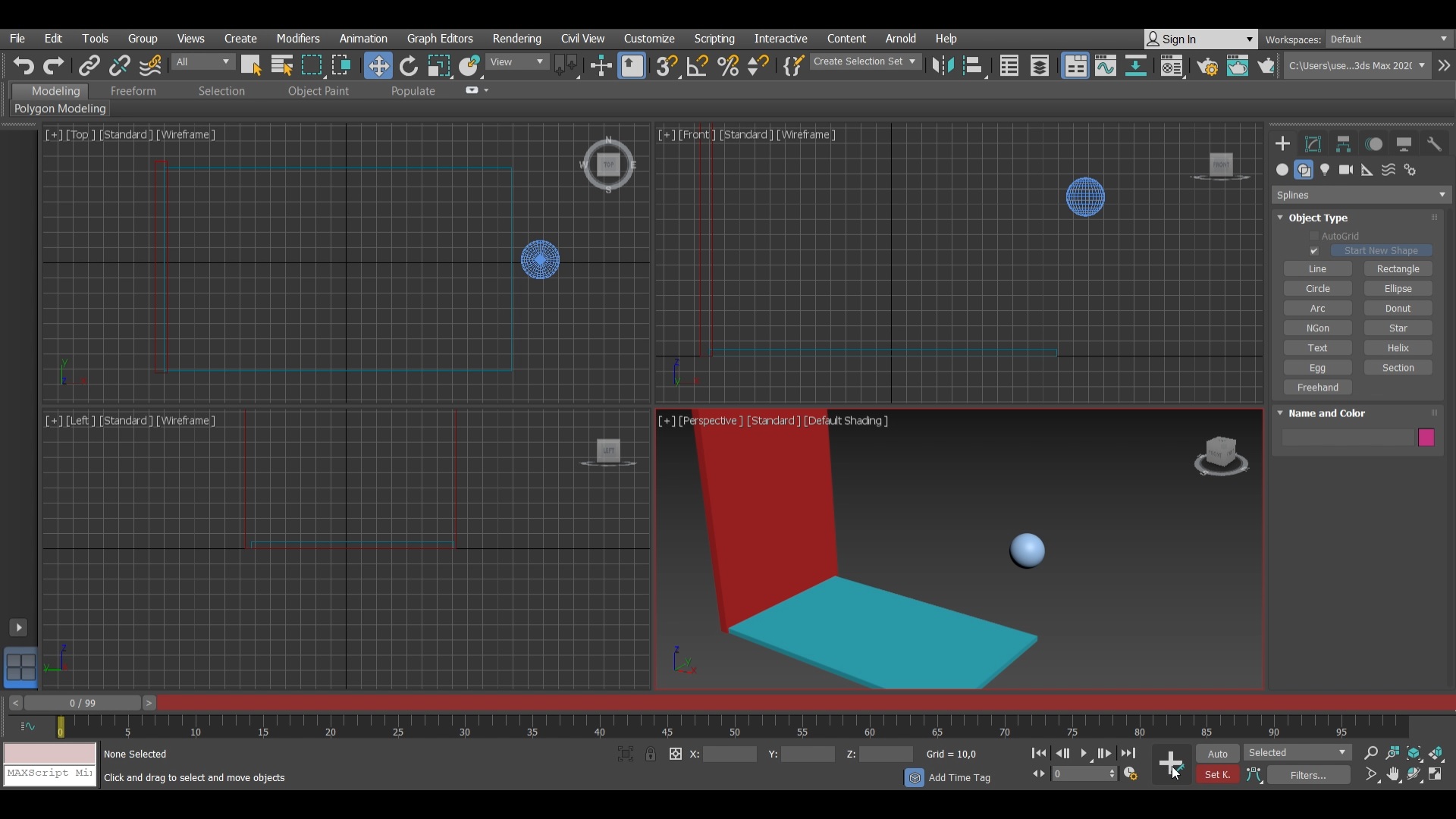Open the Material Editor icon

[x=1172, y=66]
